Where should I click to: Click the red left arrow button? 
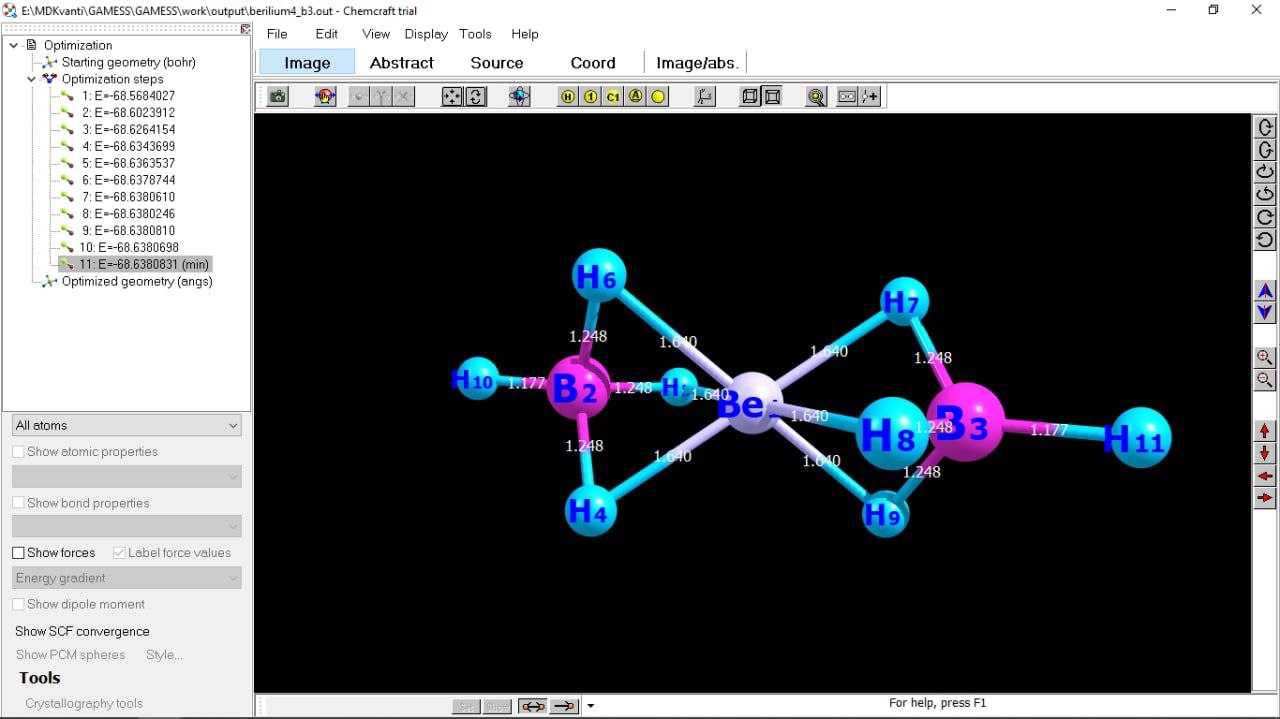point(1265,476)
